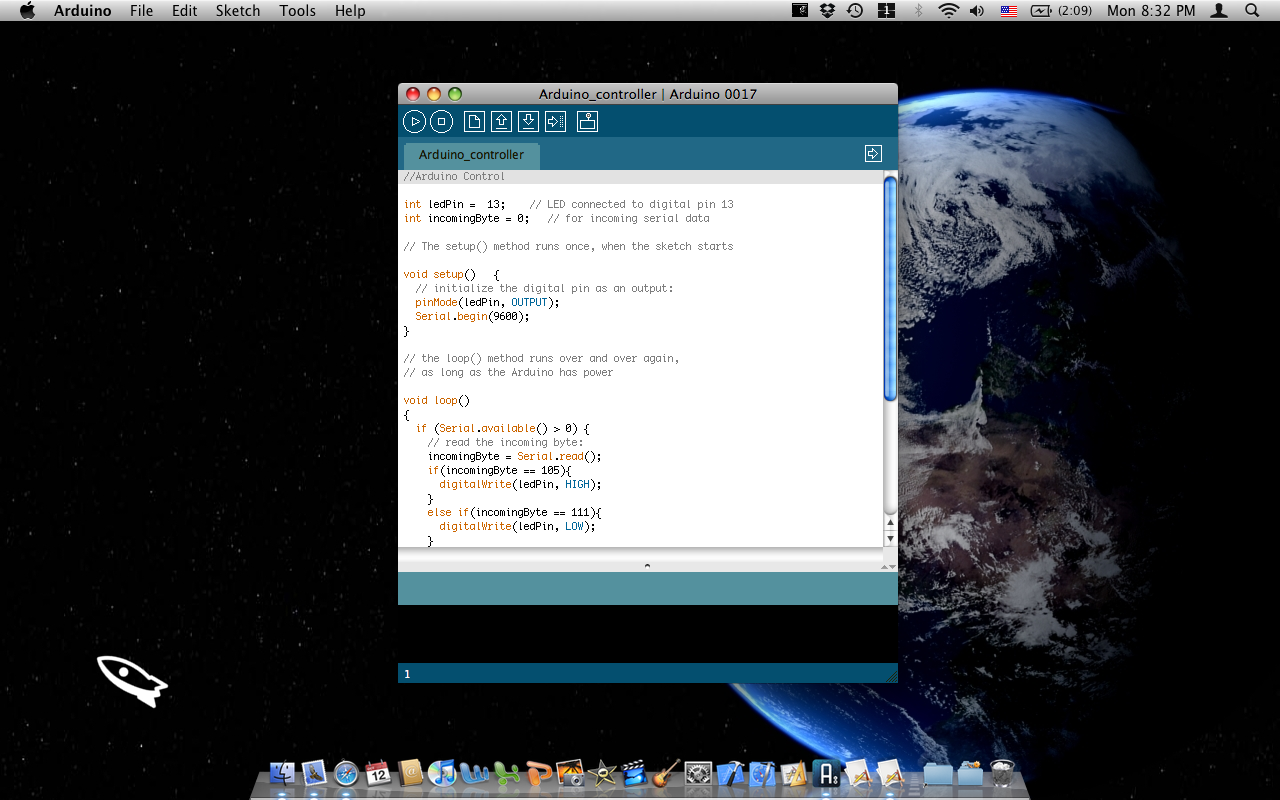Viewport: 1280px width, 800px height.
Task: Open the Arduino application menu
Action: [83, 11]
